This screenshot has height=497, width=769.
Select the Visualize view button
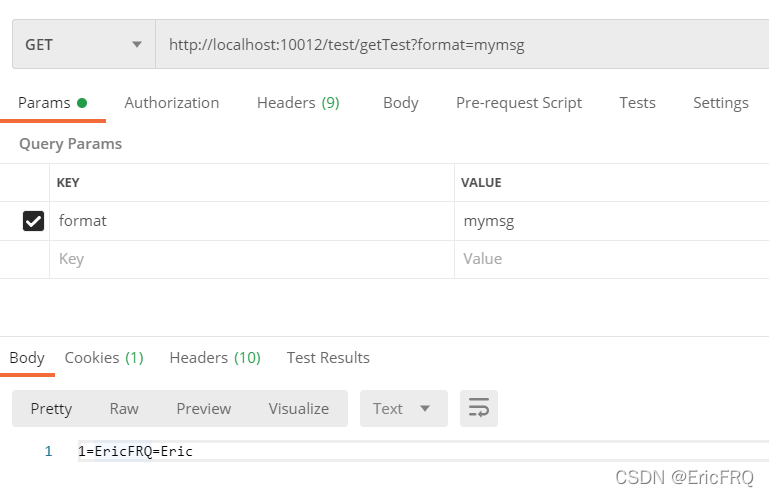click(x=299, y=409)
